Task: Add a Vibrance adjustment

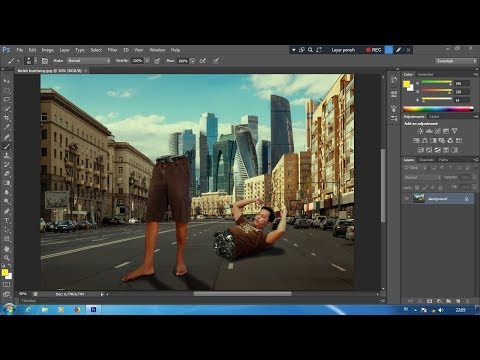Action: pos(454,131)
